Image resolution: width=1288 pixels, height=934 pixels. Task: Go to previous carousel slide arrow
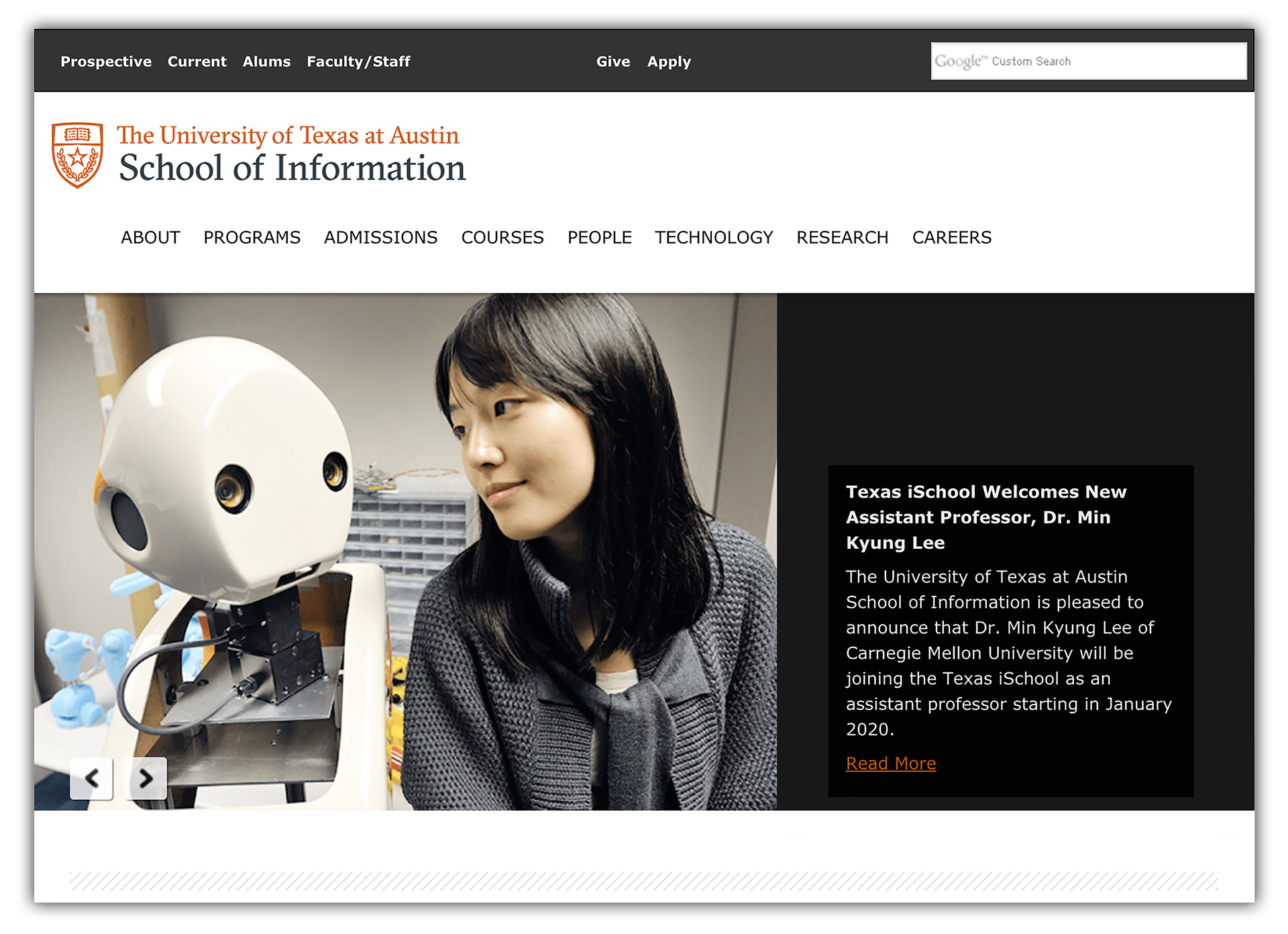click(91, 778)
